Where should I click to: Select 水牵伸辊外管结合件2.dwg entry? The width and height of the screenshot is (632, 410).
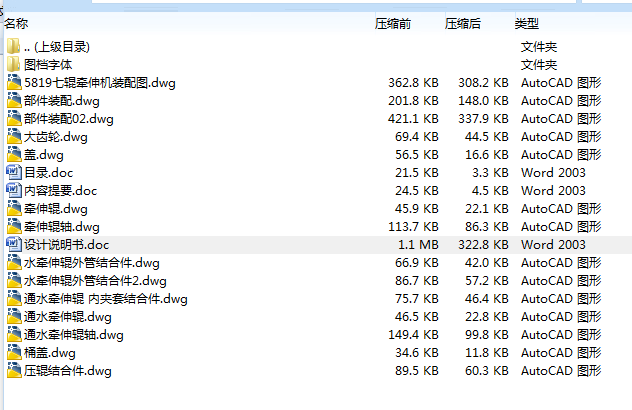pyautogui.click(x=95, y=281)
